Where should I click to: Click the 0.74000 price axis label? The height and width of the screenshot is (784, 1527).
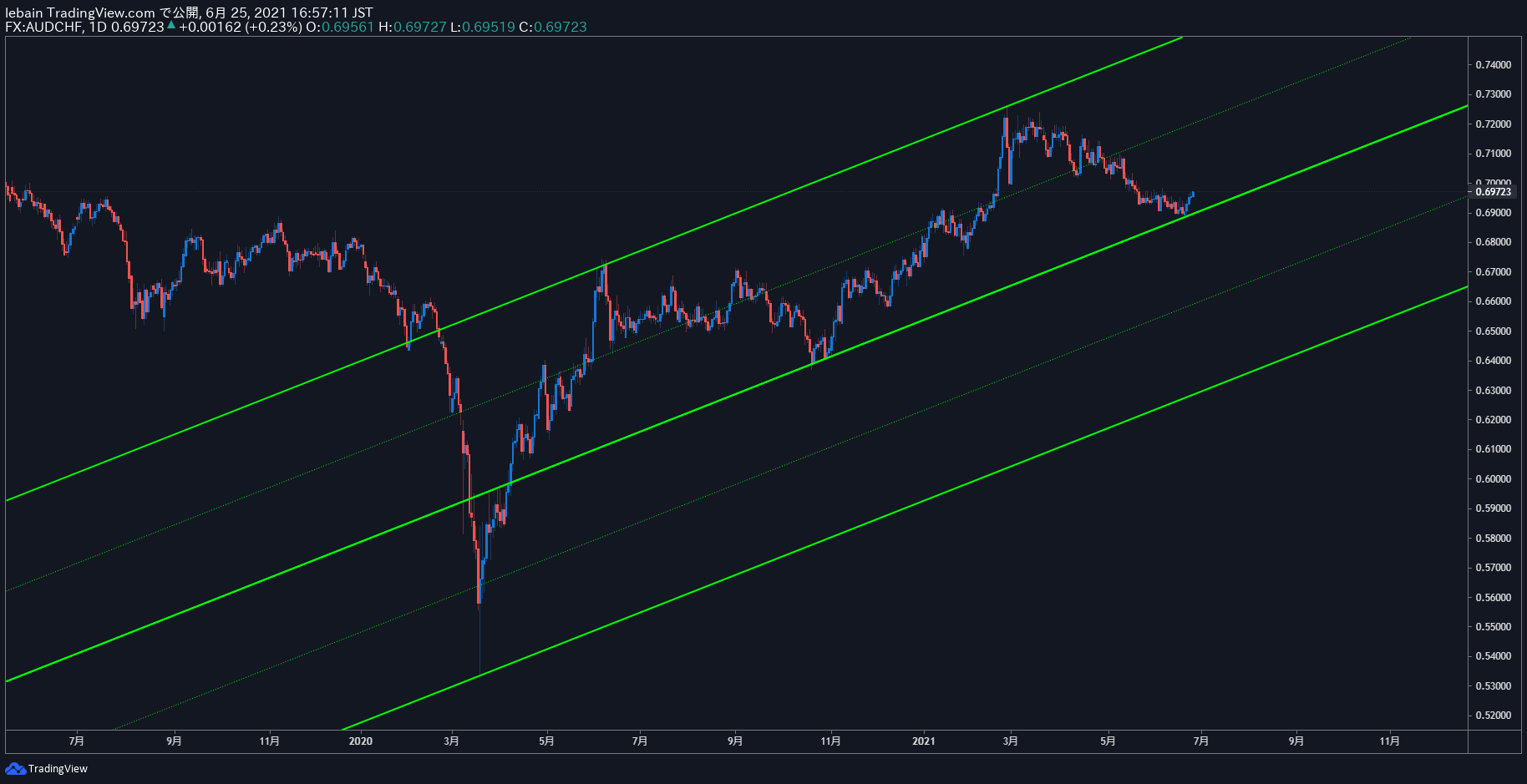pos(1494,65)
